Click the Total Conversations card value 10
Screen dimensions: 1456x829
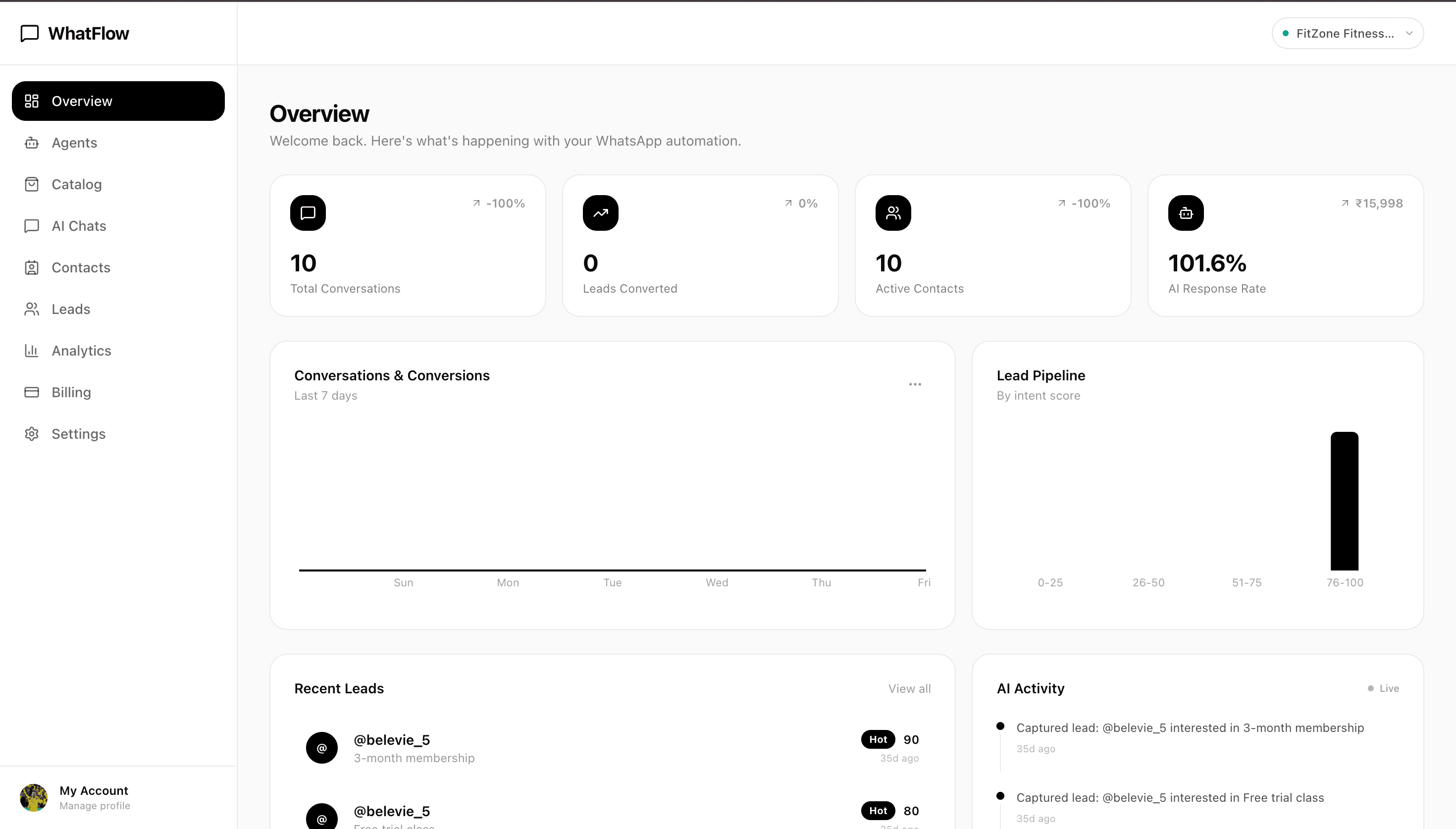click(303, 263)
